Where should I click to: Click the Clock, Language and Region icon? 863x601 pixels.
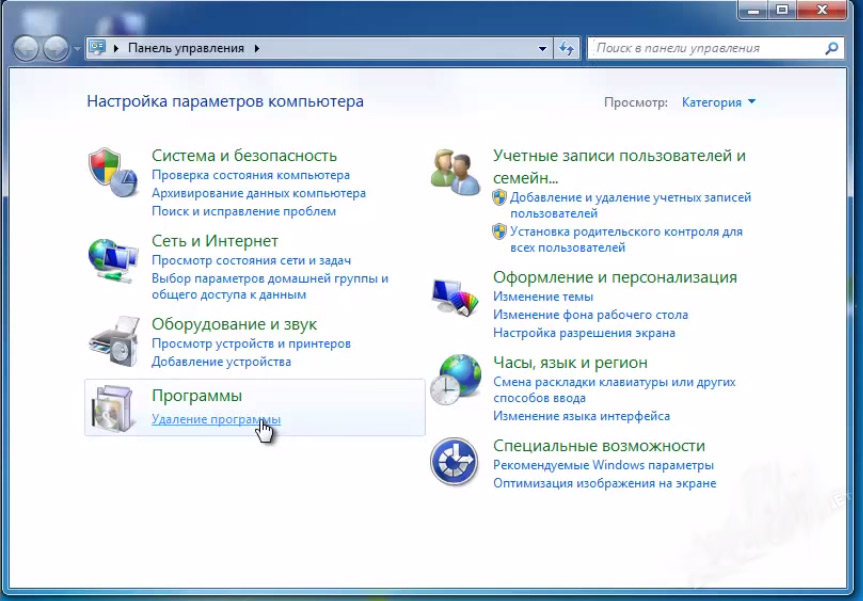pyautogui.click(x=455, y=378)
